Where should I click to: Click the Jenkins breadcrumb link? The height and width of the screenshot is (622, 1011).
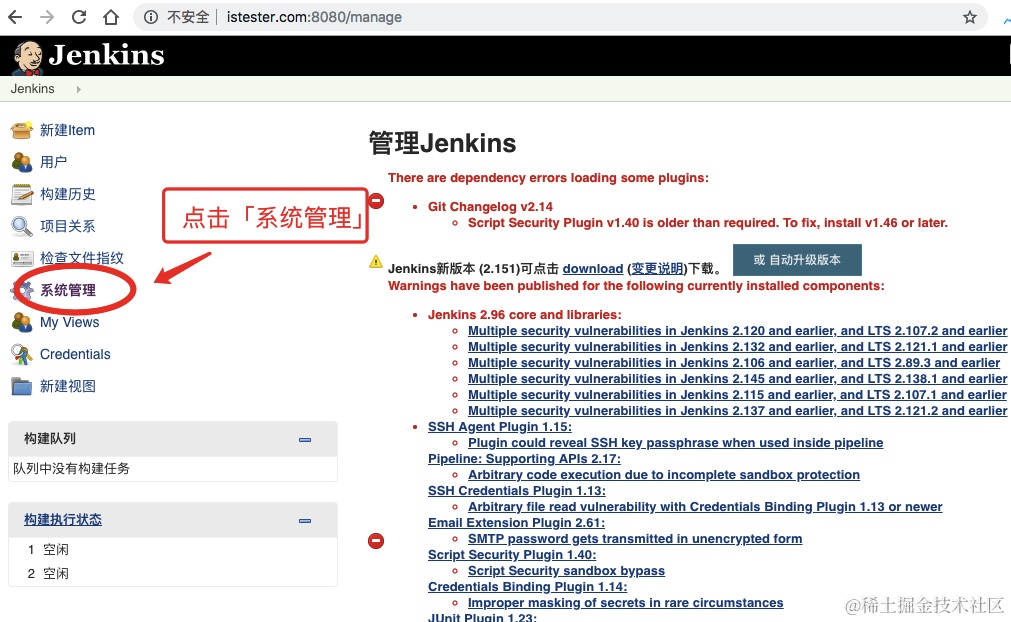click(32, 89)
